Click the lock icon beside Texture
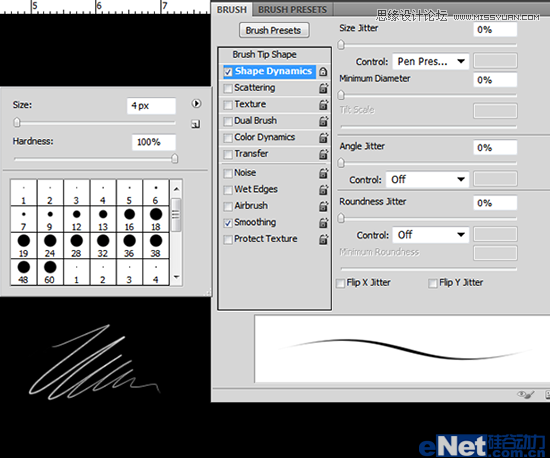Screen dimensions: 550x458 [323, 105]
